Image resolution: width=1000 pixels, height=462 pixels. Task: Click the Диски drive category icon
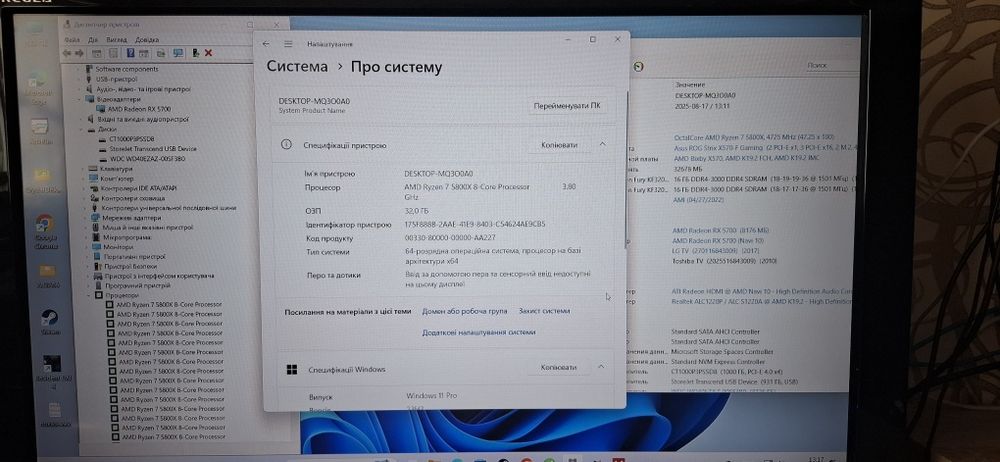(x=91, y=130)
